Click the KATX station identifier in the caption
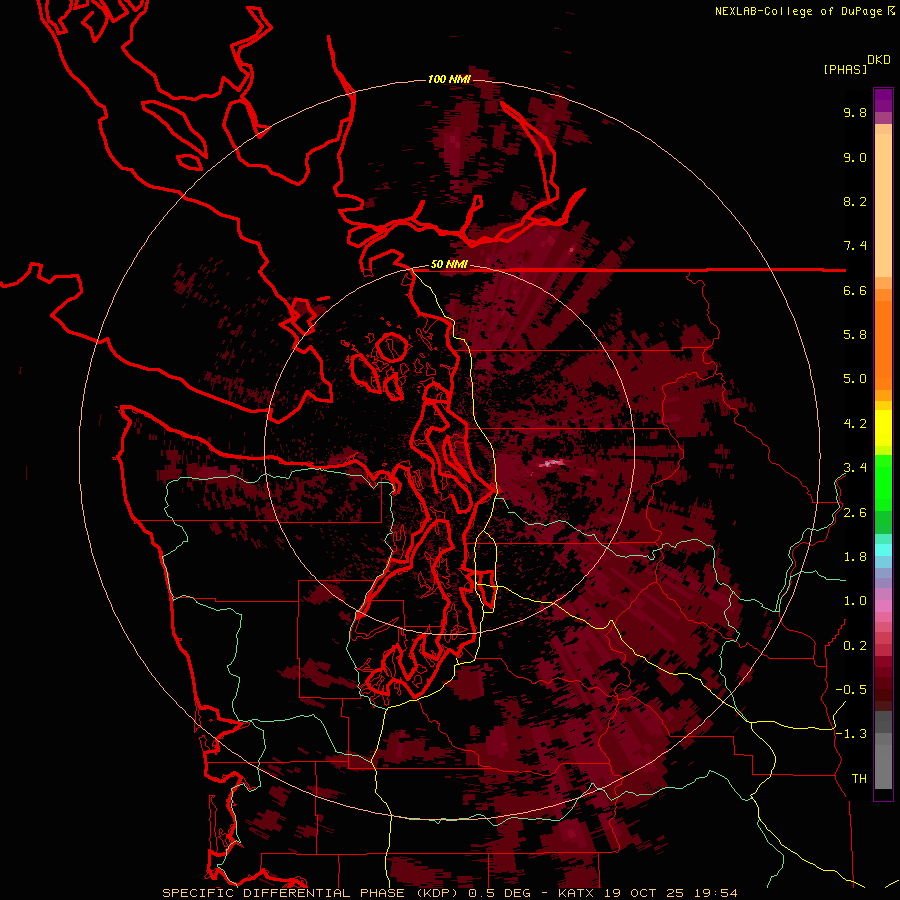The height and width of the screenshot is (900, 900). pyautogui.click(x=577, y=893)
